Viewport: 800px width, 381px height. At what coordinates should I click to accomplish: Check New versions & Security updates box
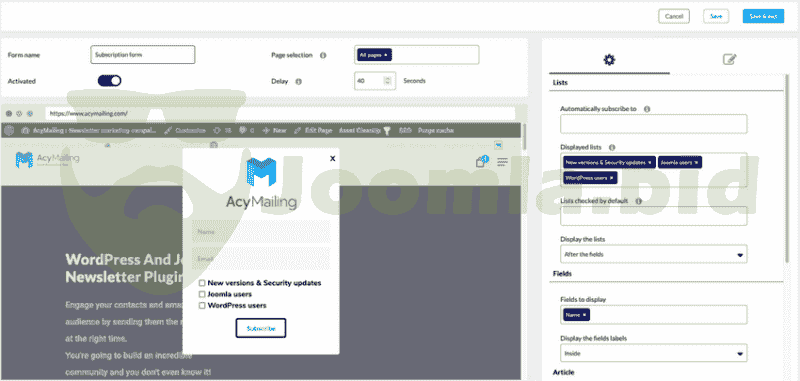coord(203,283)
